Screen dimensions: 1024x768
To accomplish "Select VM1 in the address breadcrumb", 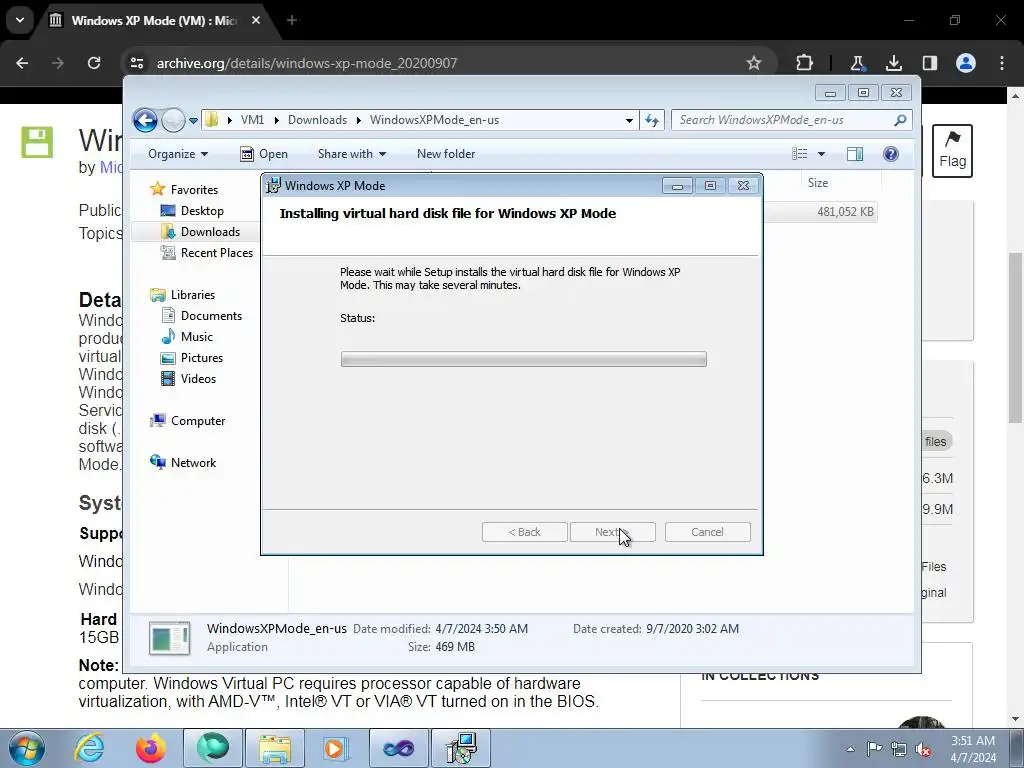I will pos(253,120).
